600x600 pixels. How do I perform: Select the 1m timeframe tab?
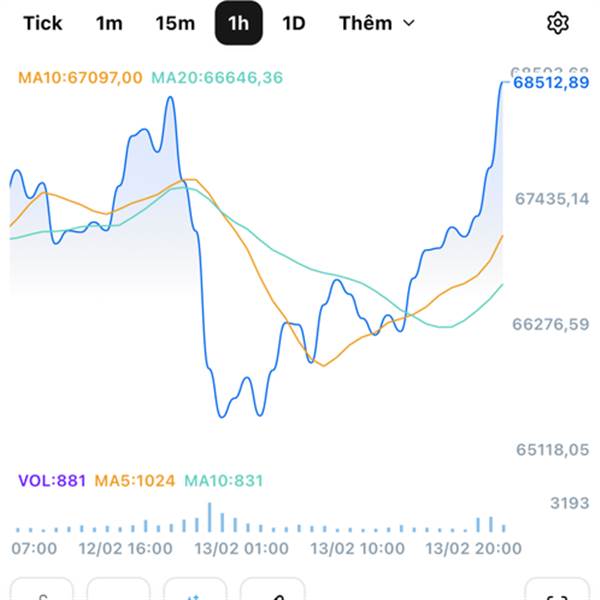tap(109, 23)
